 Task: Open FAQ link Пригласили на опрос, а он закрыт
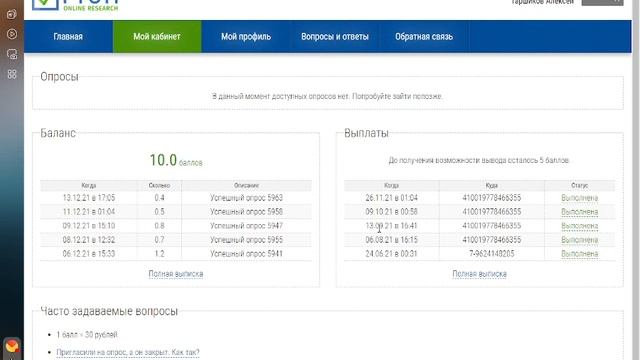point(128,352)
